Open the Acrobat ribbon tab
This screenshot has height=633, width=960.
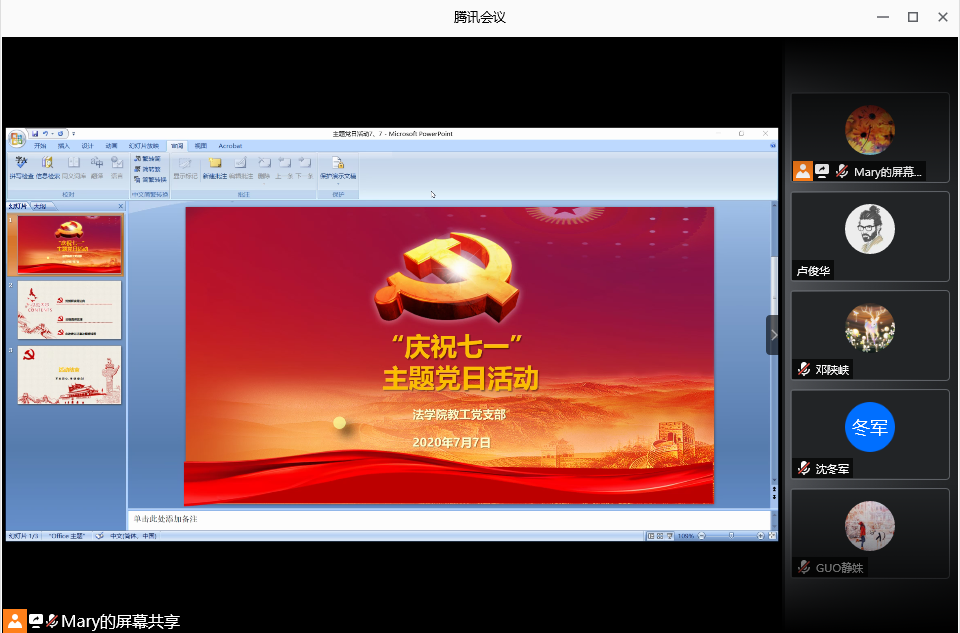point(230,146)
